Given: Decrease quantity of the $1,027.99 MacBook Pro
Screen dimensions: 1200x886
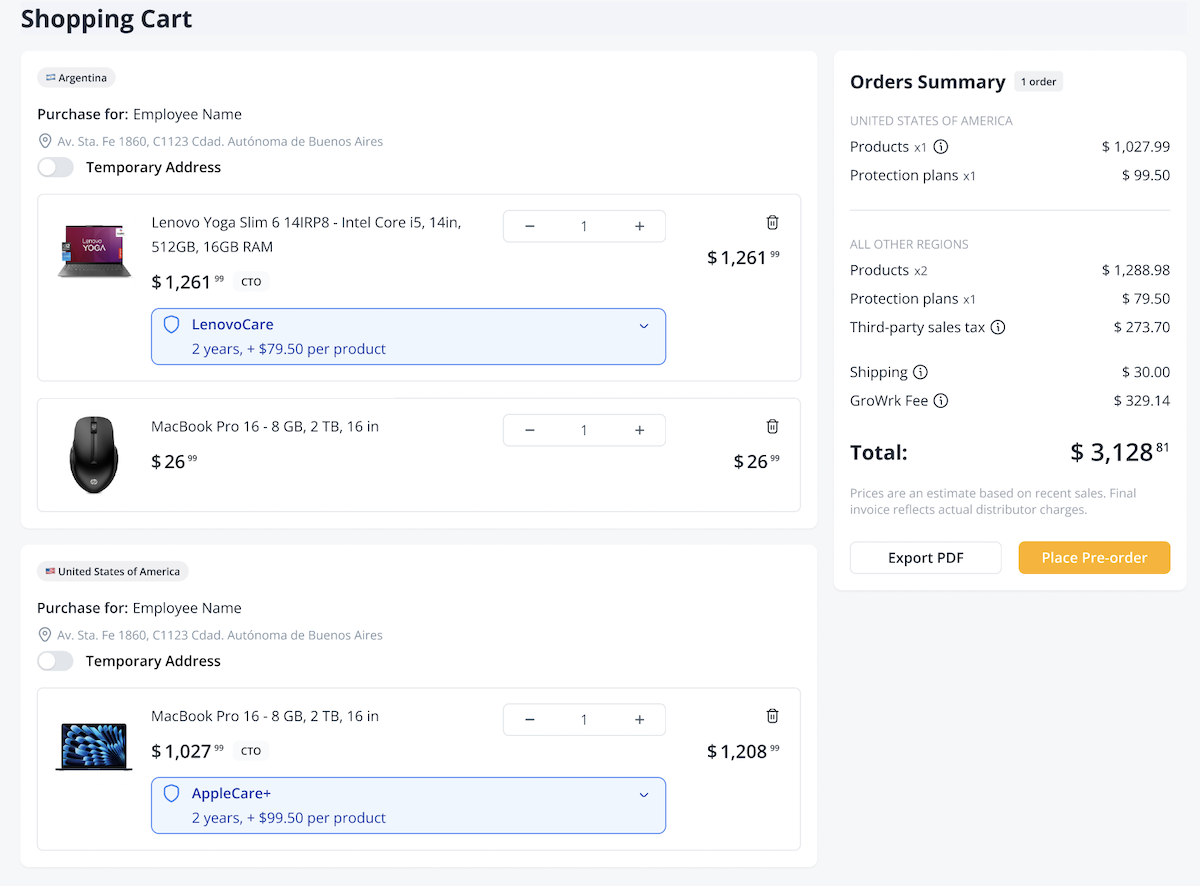Looking at the screenshot, I should click(530, 720).
